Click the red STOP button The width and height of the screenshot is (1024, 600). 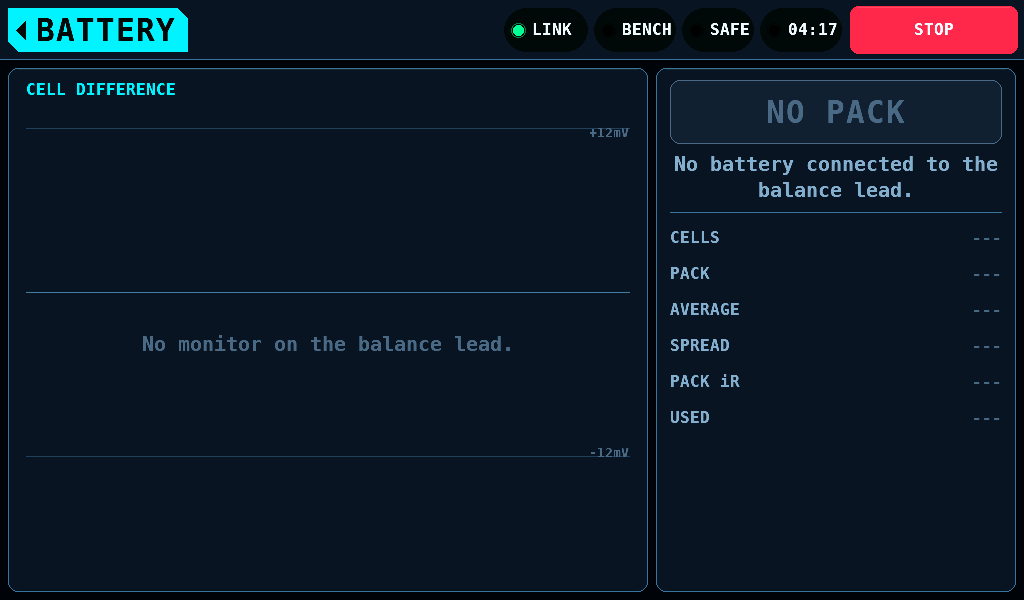[933, 30]
